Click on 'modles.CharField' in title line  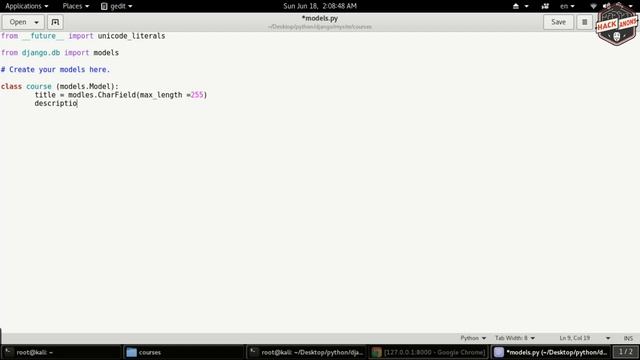point(102,95)
